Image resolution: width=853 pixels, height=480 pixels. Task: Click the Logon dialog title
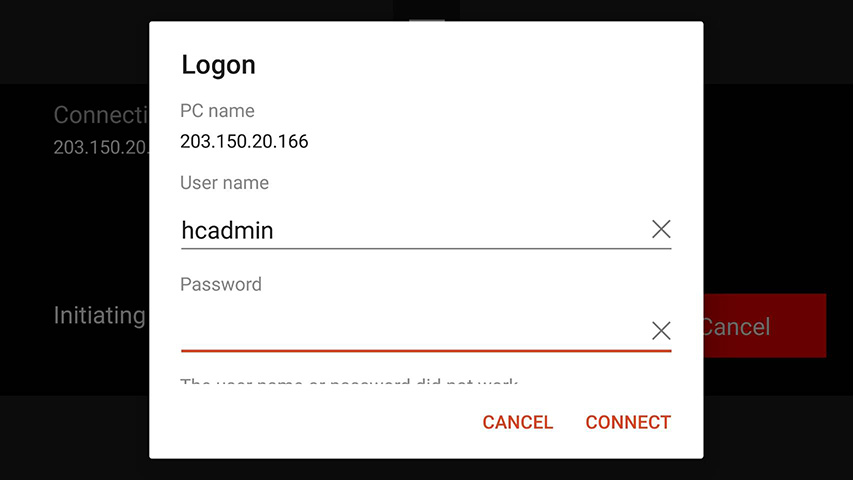click(x=218, y=66)
